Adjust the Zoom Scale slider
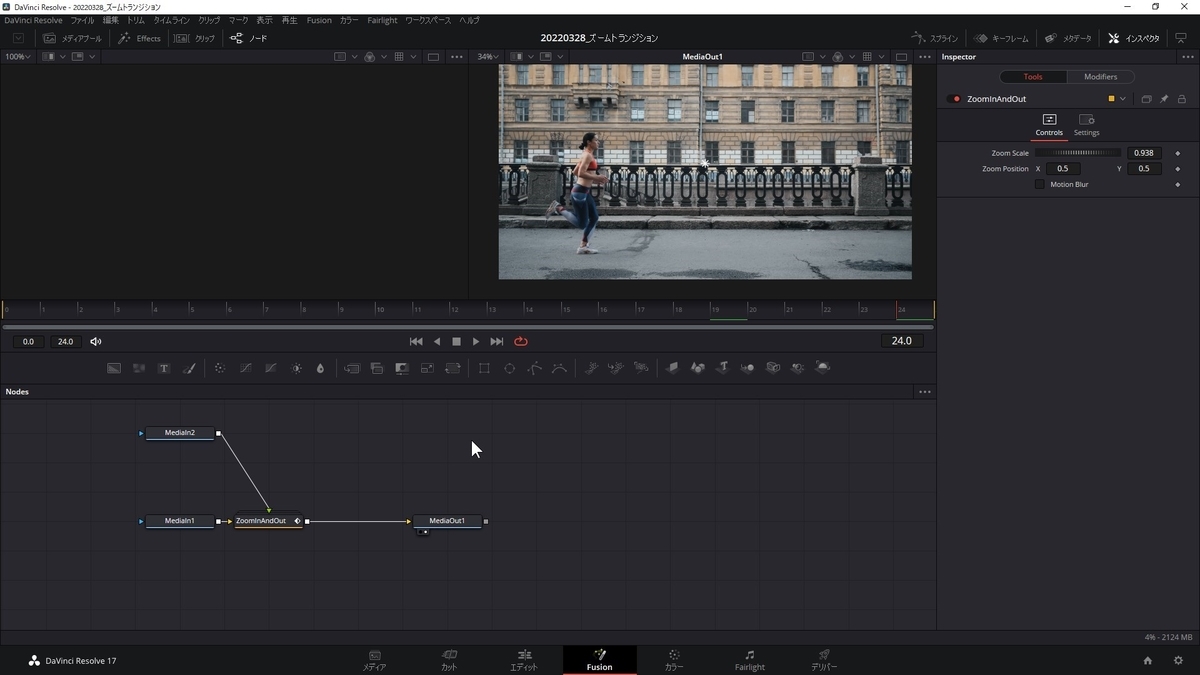This screenshot has height=675, width=1200. pos(1078,153)
